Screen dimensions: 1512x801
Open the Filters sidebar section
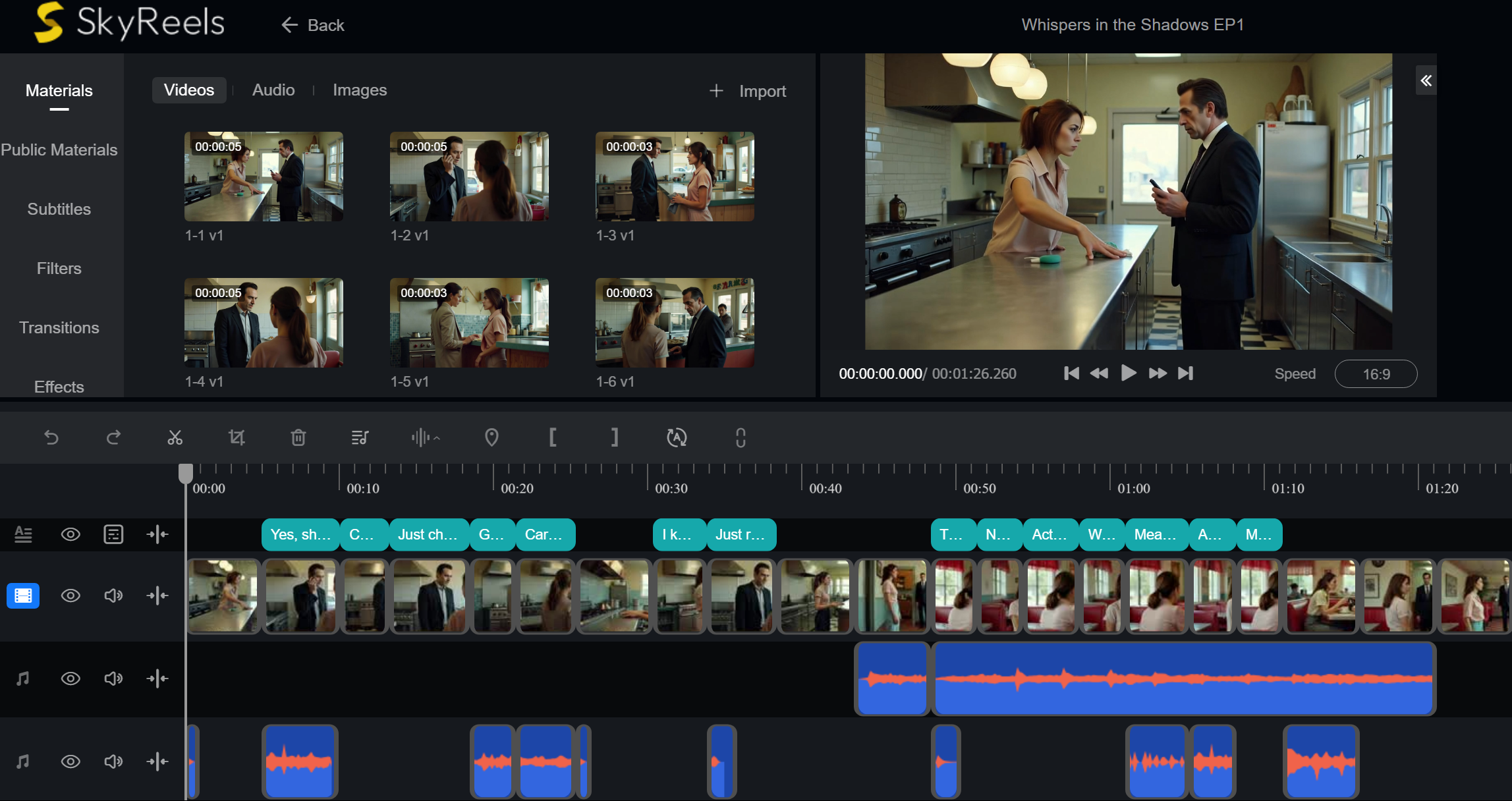(x=59, y=269)
